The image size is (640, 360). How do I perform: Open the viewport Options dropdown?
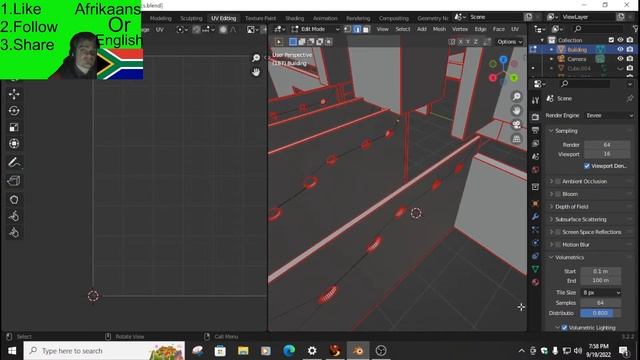(x=509, y=42)
